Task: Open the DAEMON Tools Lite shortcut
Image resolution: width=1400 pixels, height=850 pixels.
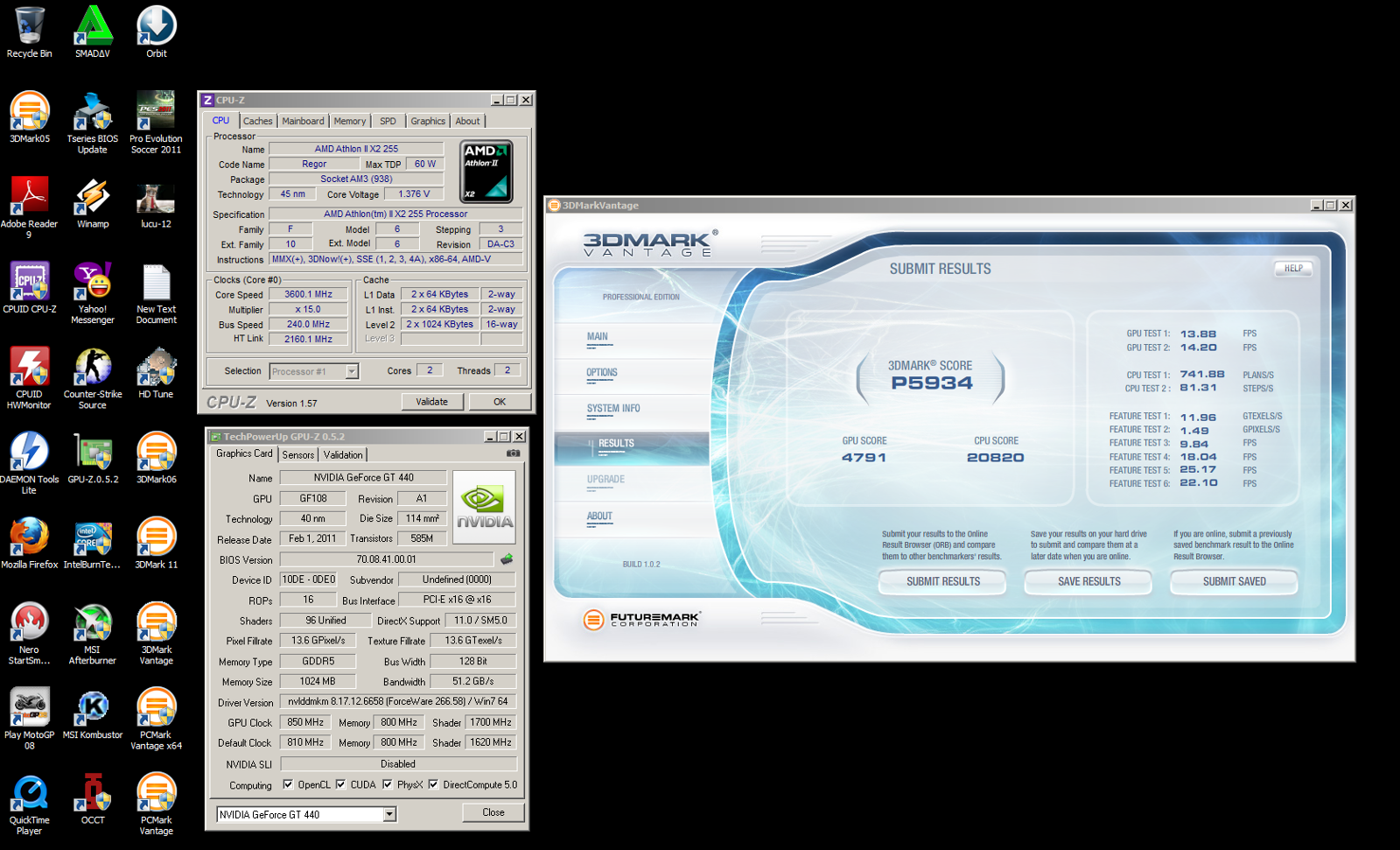Action: (29, 462)
